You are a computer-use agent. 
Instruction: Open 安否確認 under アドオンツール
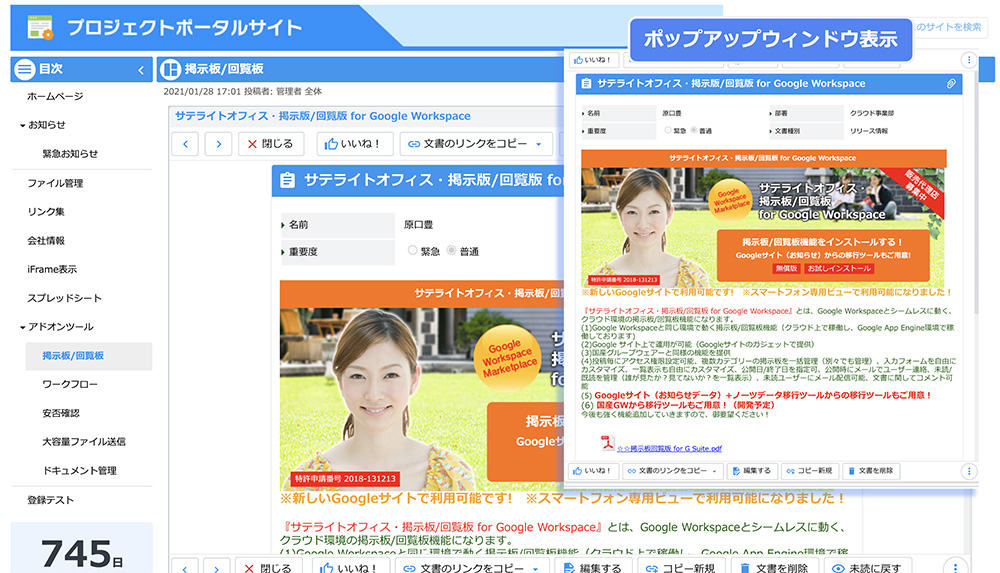tap(61, 413)
